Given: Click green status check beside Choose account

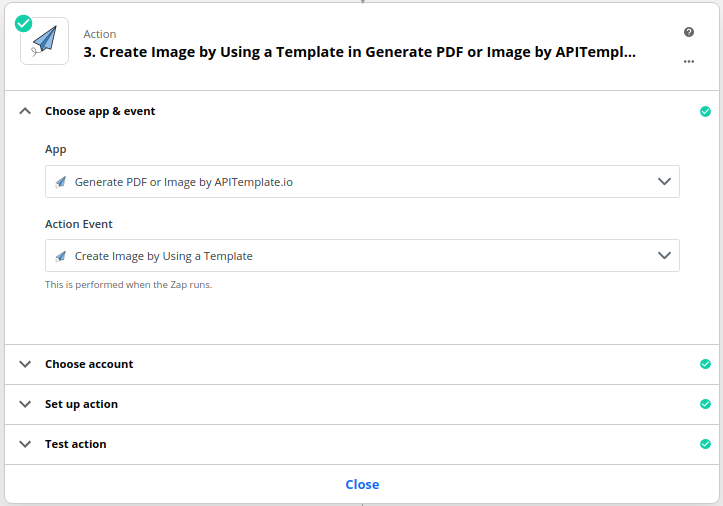Looking at the screenshot, I should tap(705, 364).
